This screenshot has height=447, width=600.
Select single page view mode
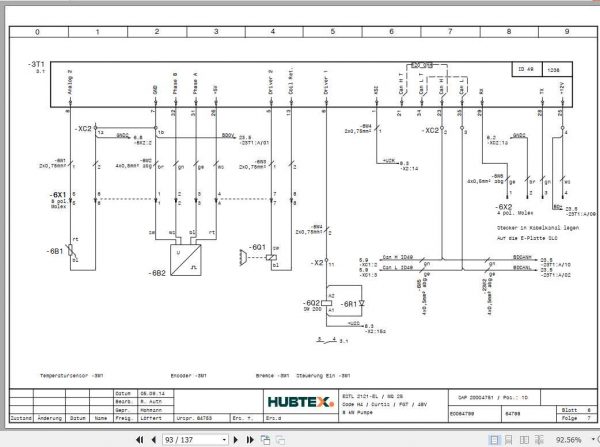[x=494, y=440]
